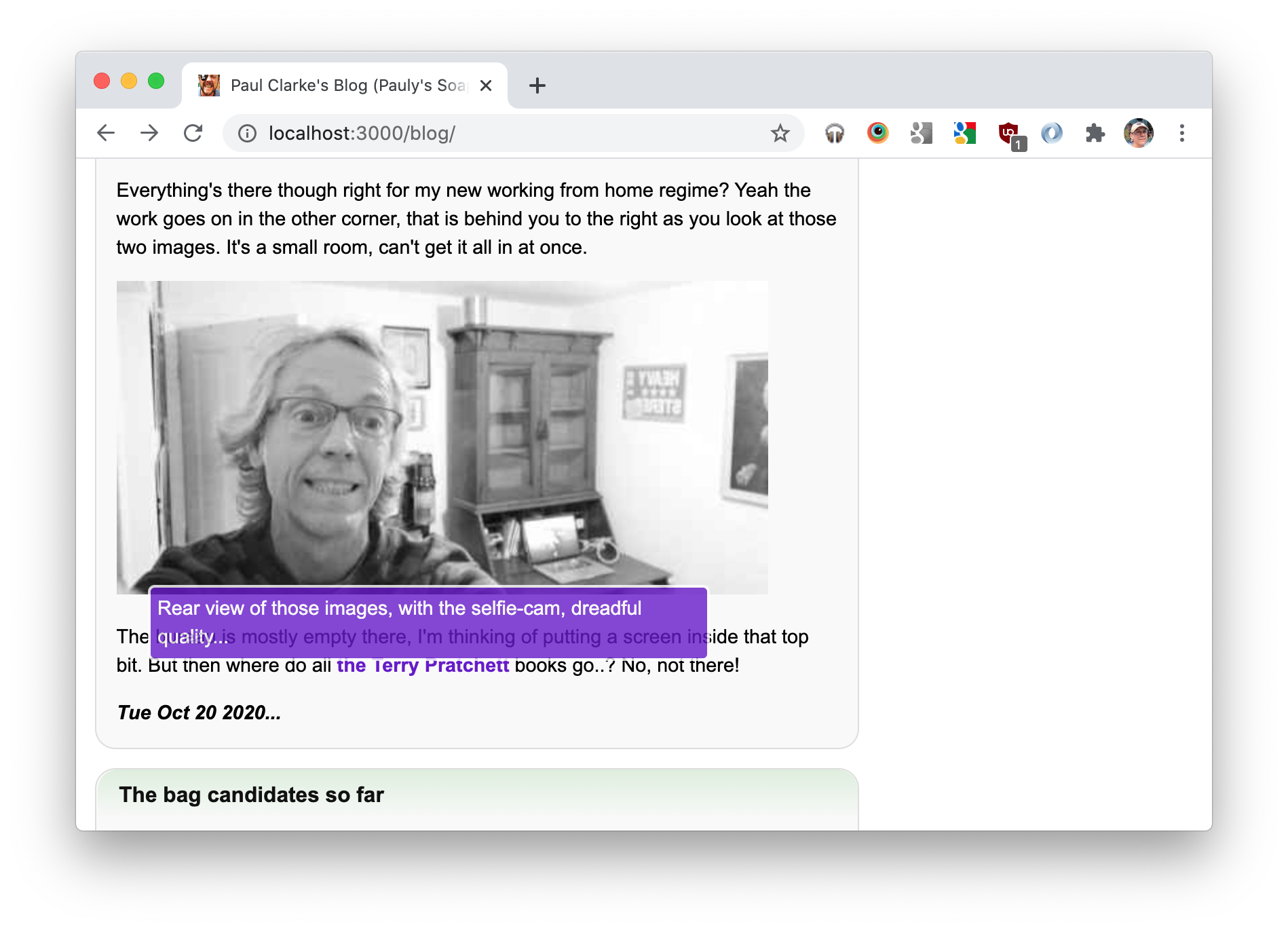Bookmark this page with the star icon
The image size is (1288, 931).
tap(780, 133)
